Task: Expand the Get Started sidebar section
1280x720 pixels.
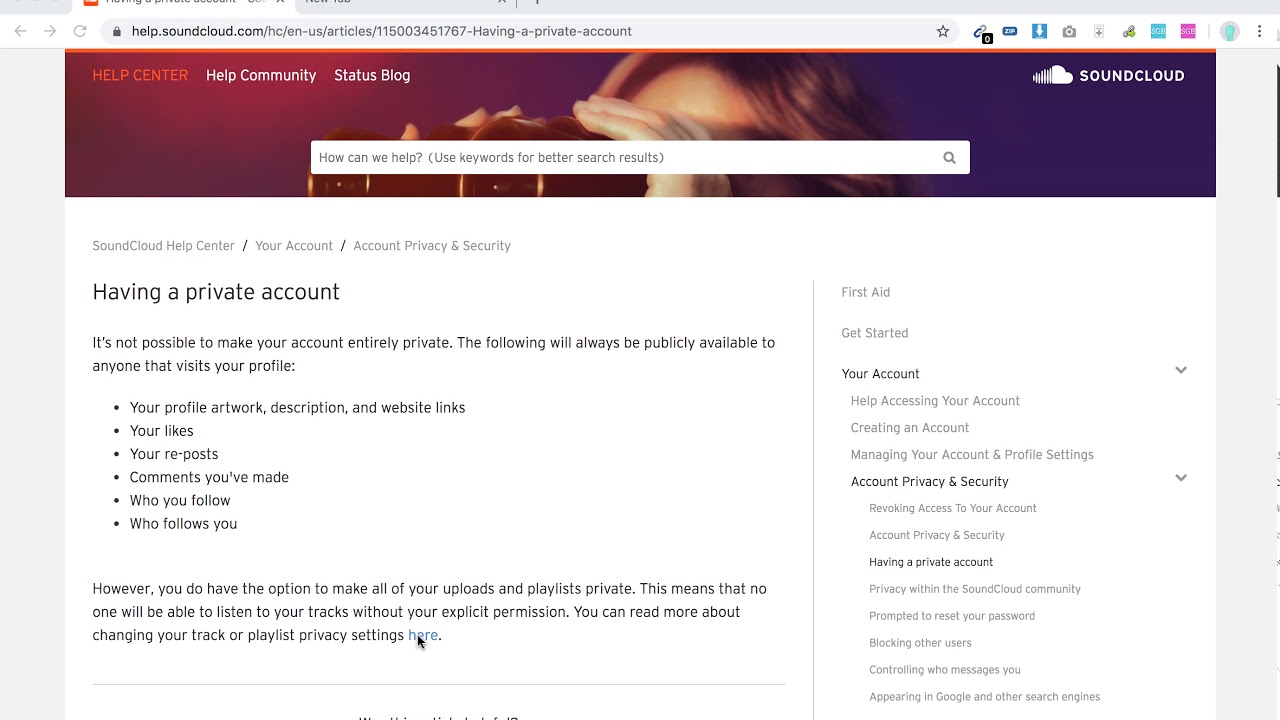Action: (875, 333)
